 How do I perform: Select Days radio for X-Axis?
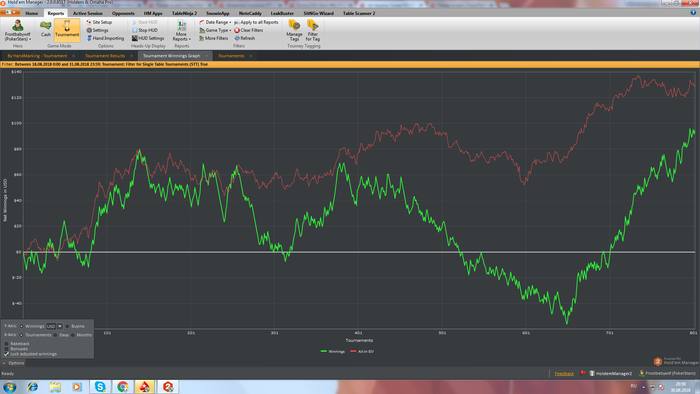point(55,335)
